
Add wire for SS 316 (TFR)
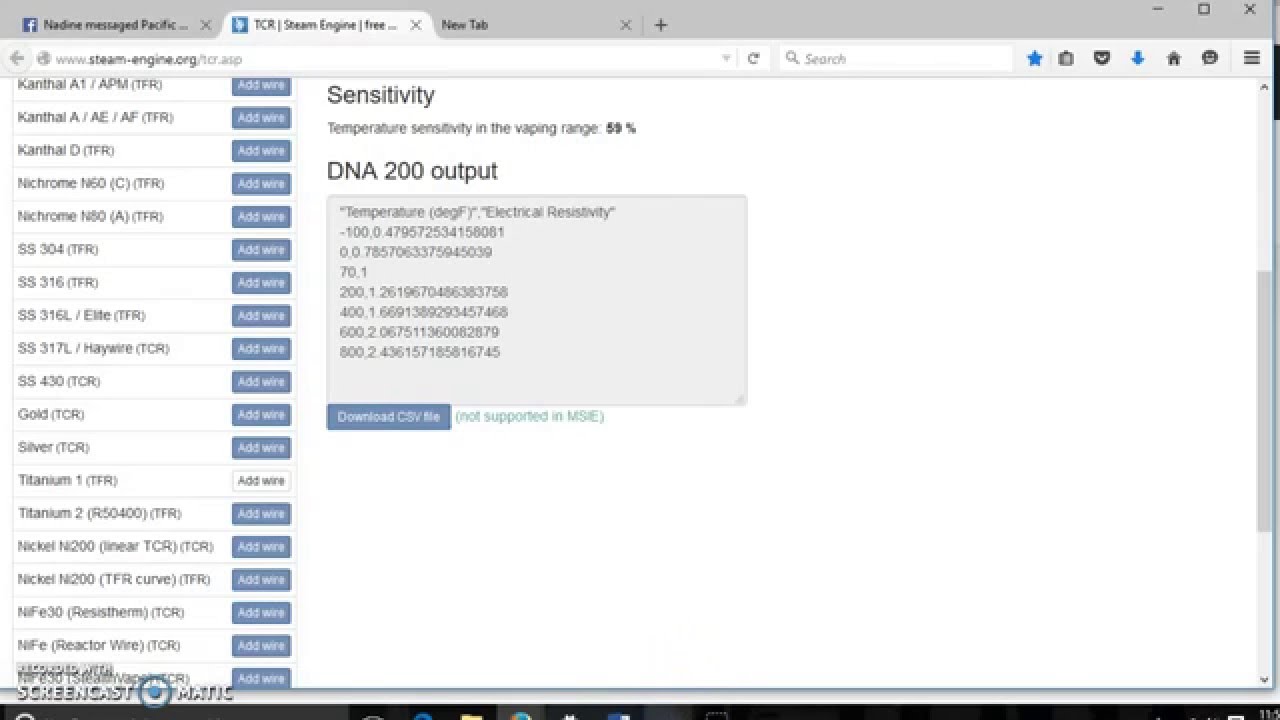click(x=261, y=283)
